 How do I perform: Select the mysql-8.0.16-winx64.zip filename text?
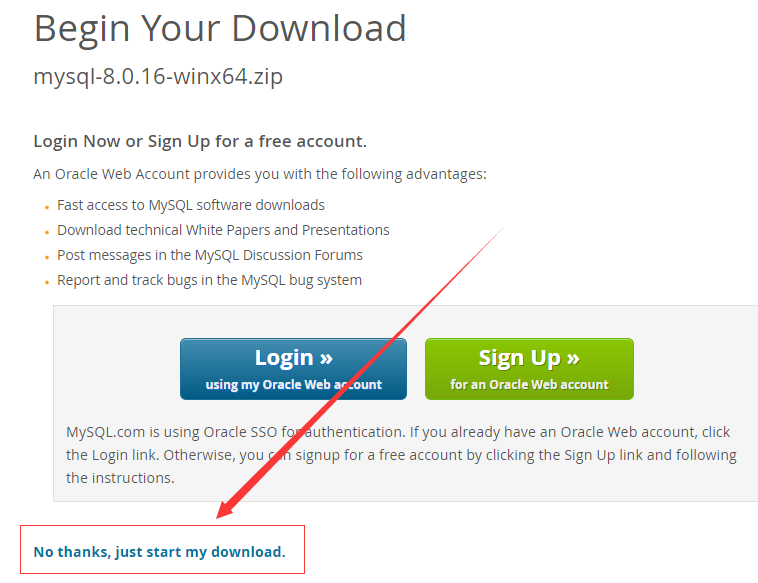158,76
